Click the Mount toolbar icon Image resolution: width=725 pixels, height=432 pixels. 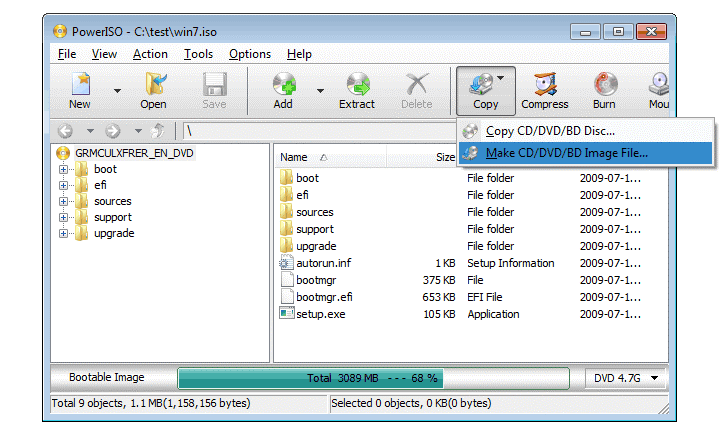(x=658, y=91)
